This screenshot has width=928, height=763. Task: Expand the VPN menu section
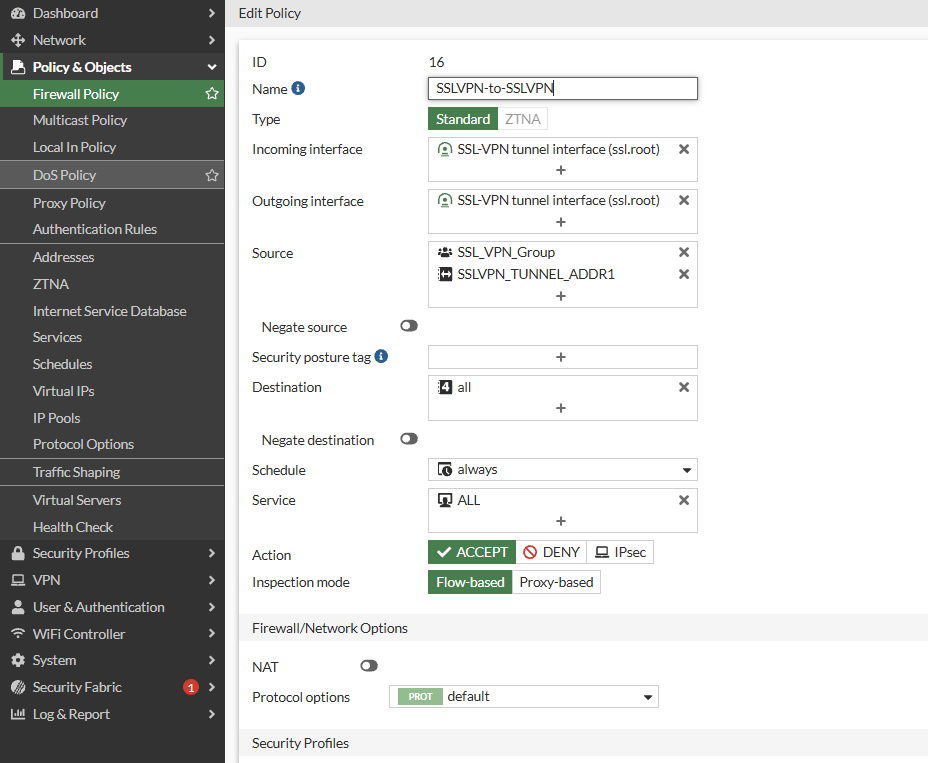click(x=112, y=580)
